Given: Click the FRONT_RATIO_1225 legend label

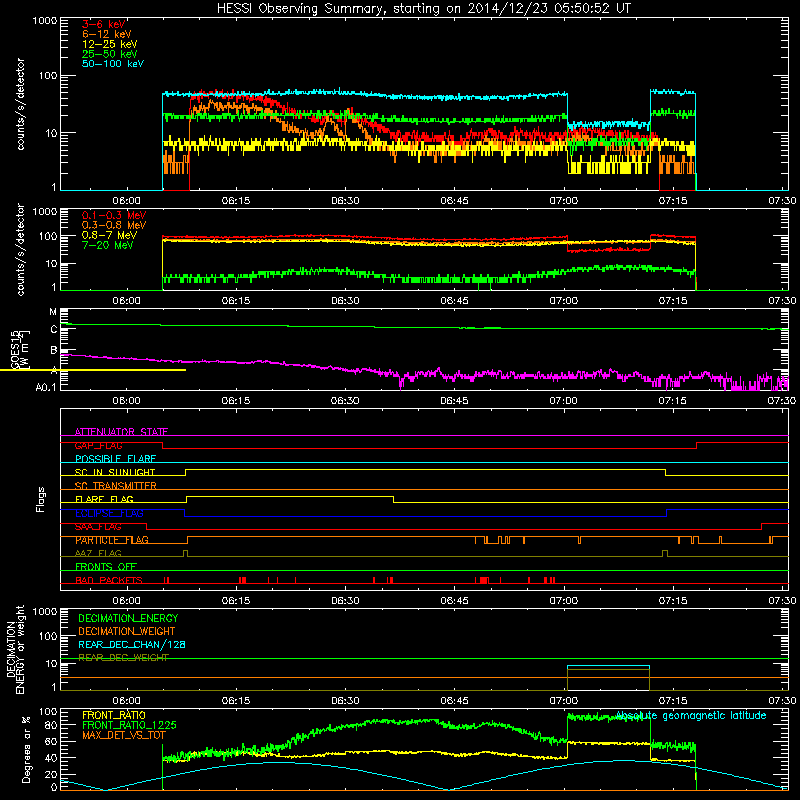Looking at the screenshot, I should point(129,725).
